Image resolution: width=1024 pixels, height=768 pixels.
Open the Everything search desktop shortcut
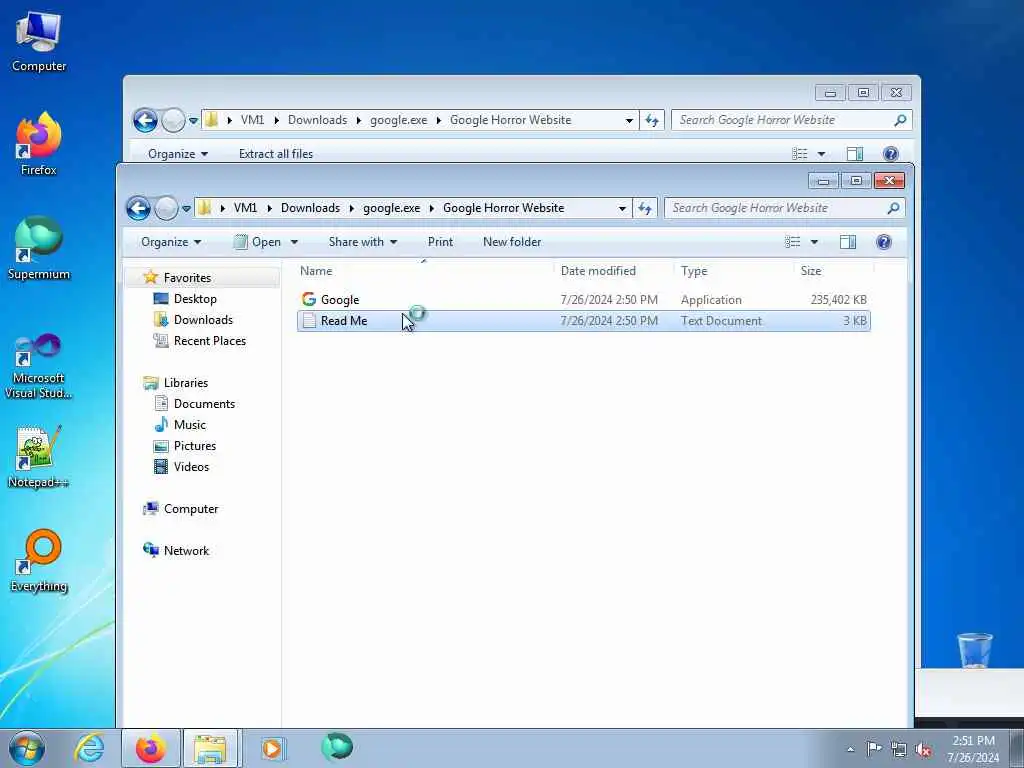[x=39, y=560]
